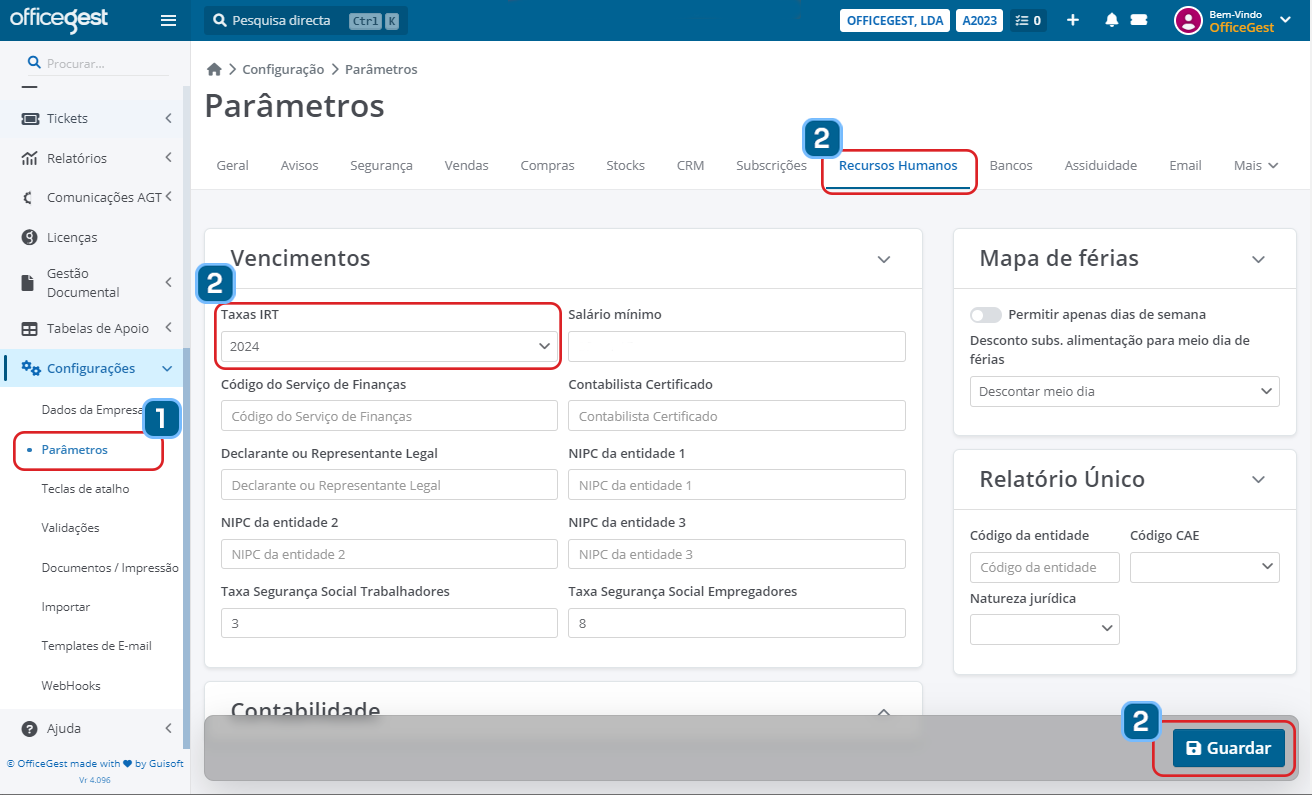Screen dimensions: 1312x795
Task: Expand the Mais tab dropdown
Action: 1256,165
